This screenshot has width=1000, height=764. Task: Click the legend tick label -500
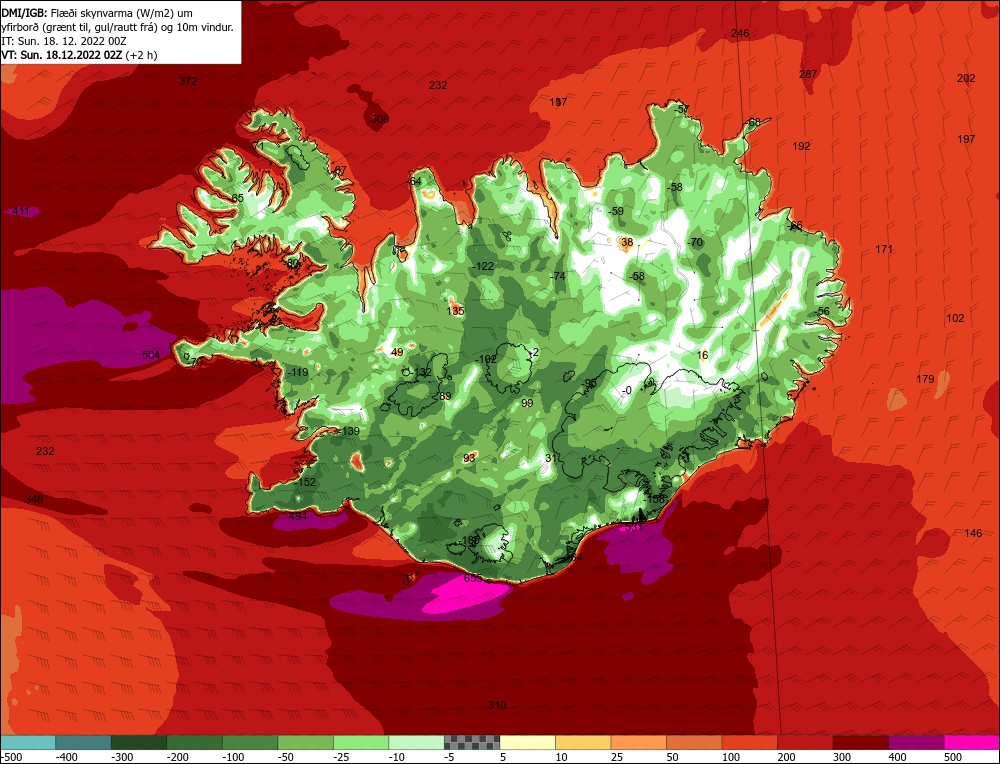11,757
